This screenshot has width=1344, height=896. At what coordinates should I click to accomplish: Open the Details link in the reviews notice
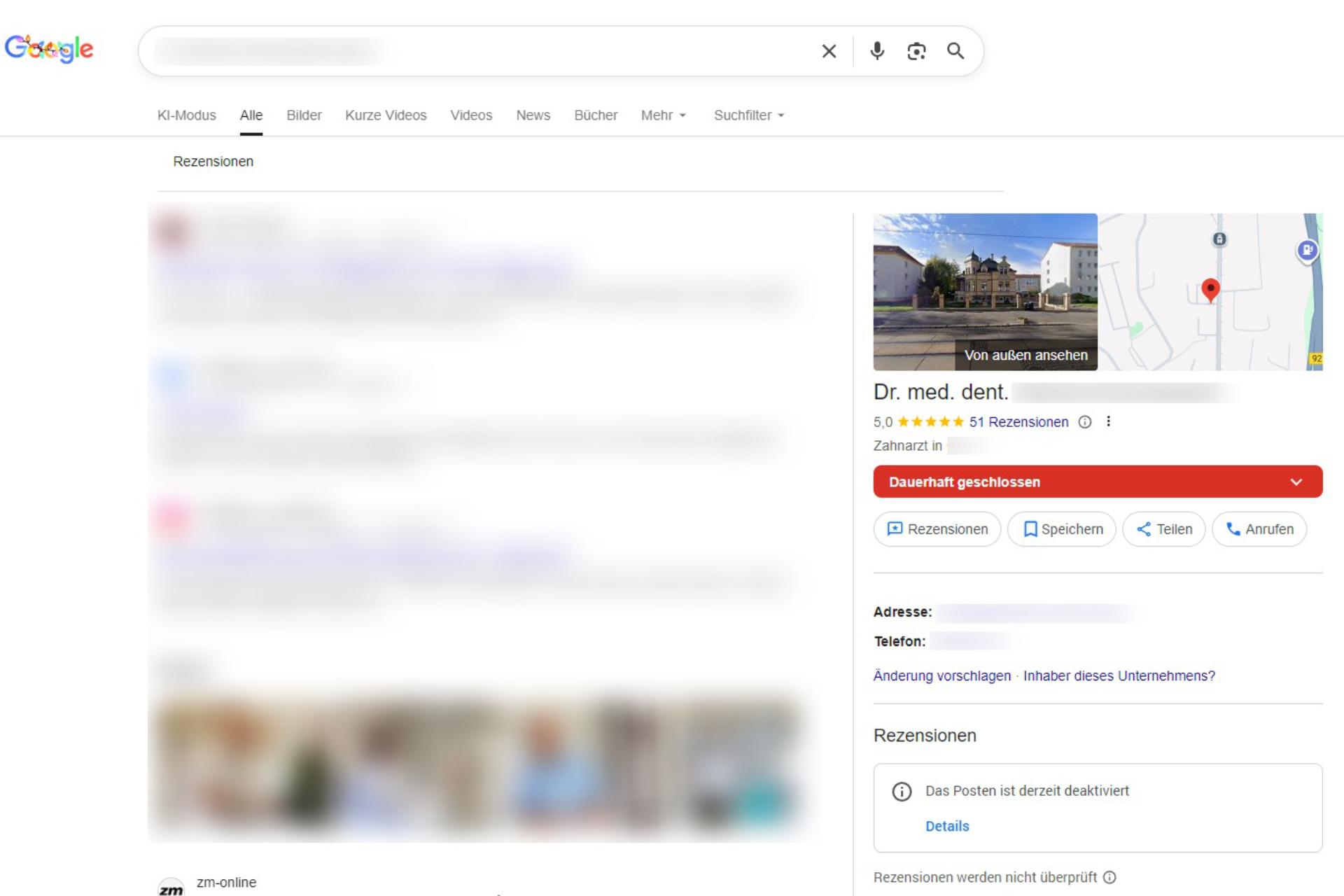coord(947,826)
